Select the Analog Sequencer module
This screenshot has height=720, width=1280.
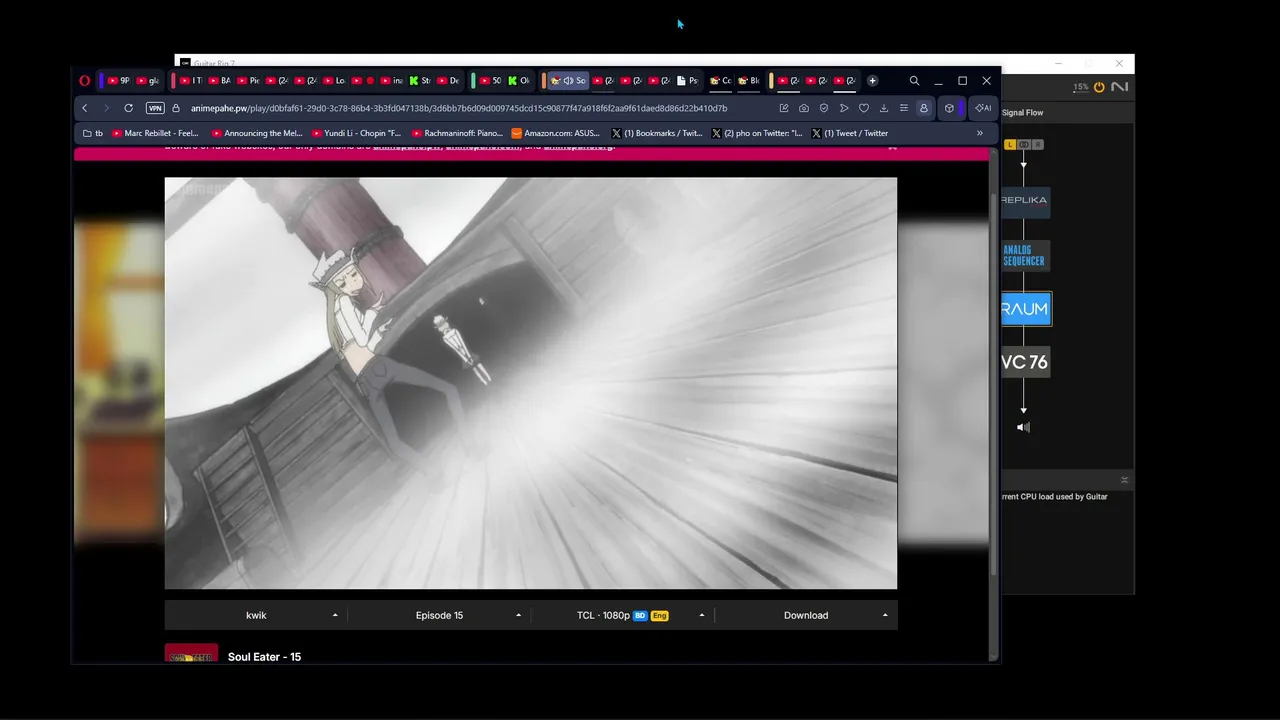tap(1025, 256)
